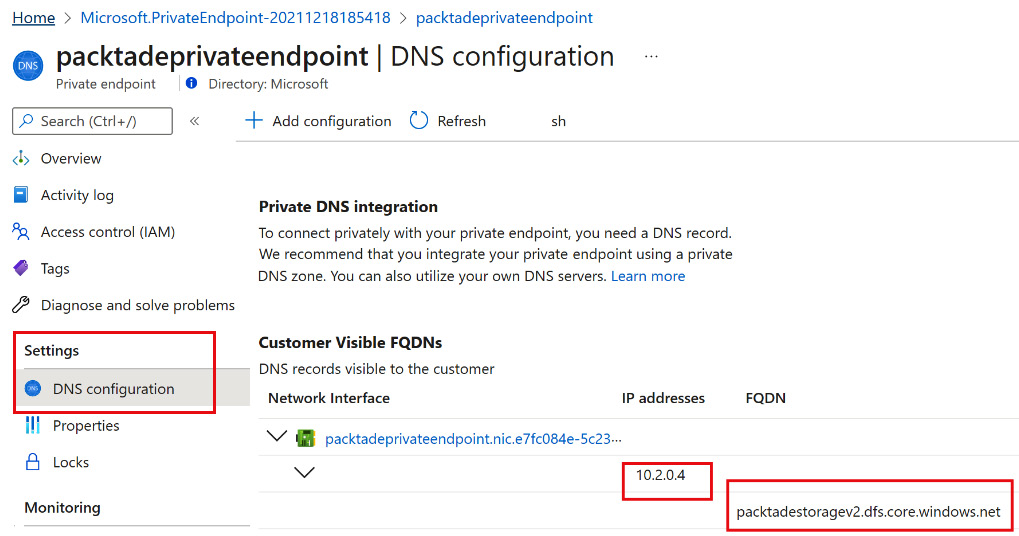
Task: Click the Search (Ctrl+/) input field
Action: [x=92, y=121]
